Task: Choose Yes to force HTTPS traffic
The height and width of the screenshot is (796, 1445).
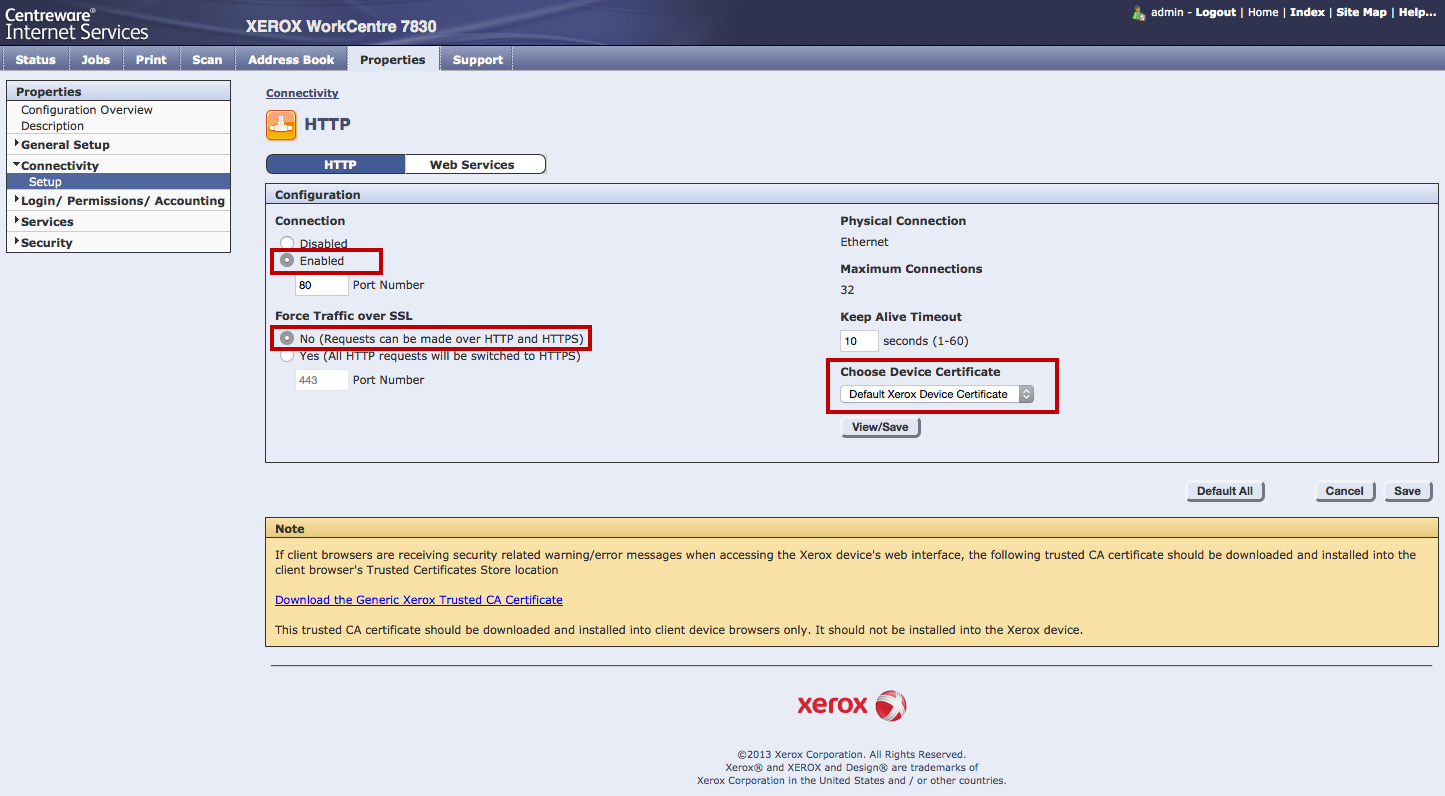Action: (287, 355)
